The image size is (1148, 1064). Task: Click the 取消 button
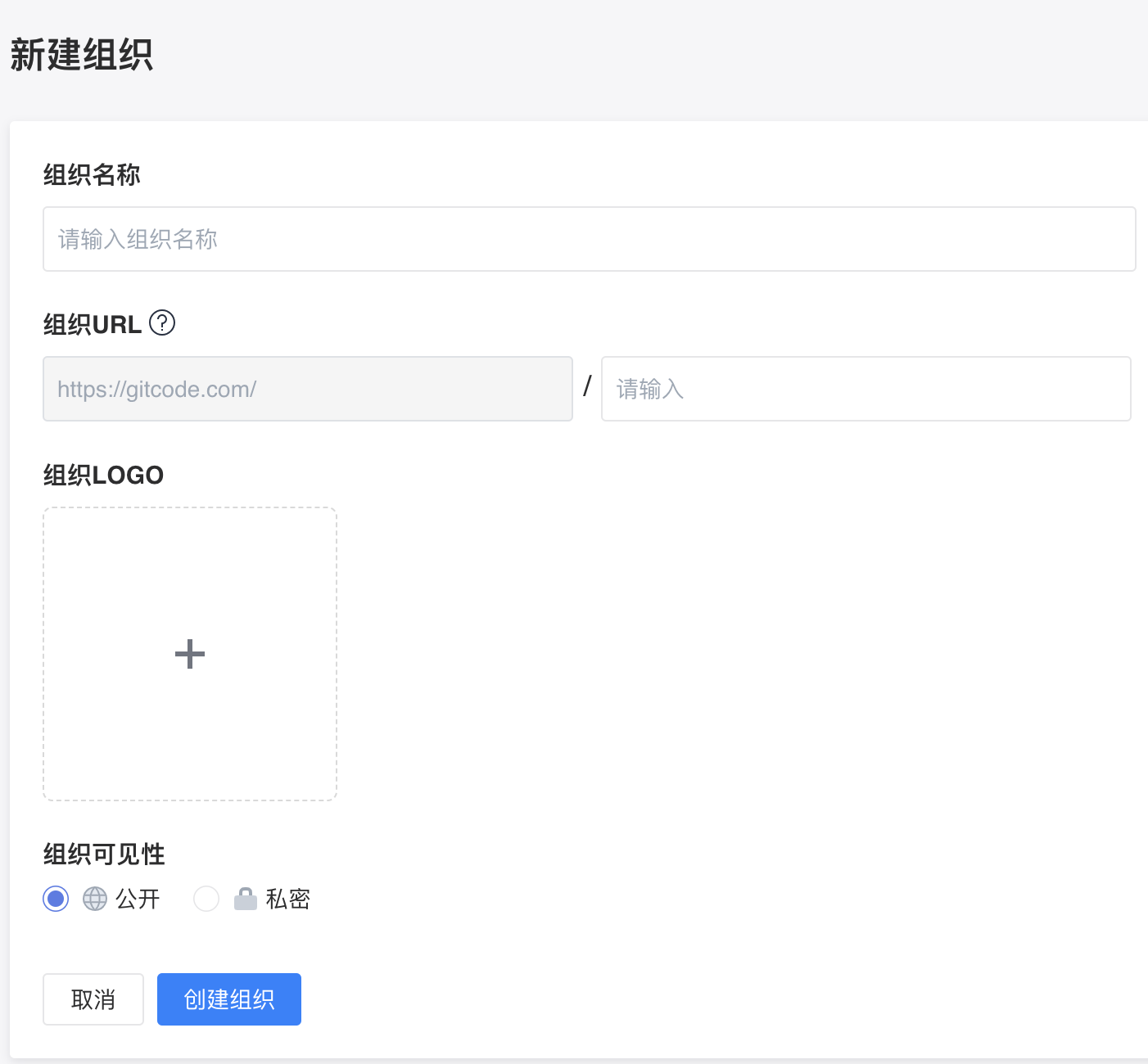click(x=93, y=999)
